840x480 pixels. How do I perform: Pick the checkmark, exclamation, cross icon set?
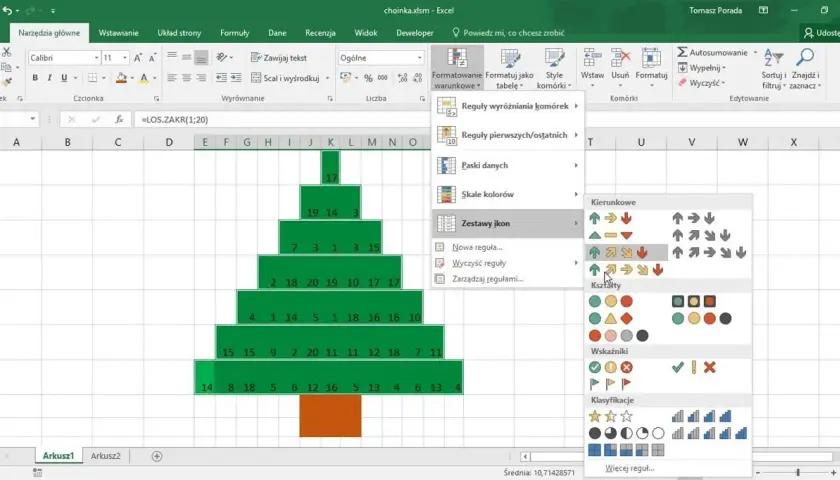coord(693,367)
